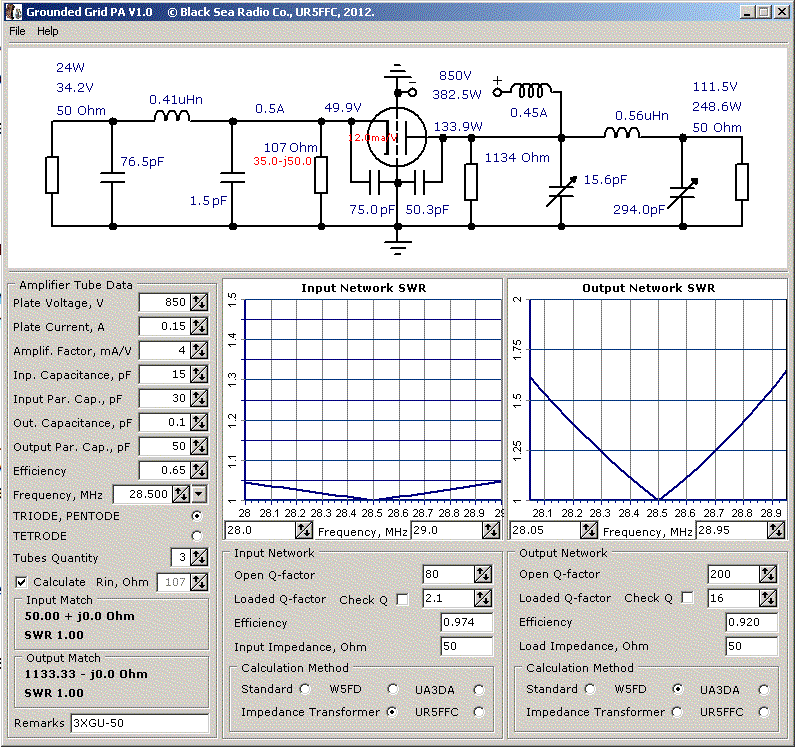The width and height of the screenshot is (795, 747).
Task: Click the input SWR 28.0 frequency field
Action: [260, 530]
